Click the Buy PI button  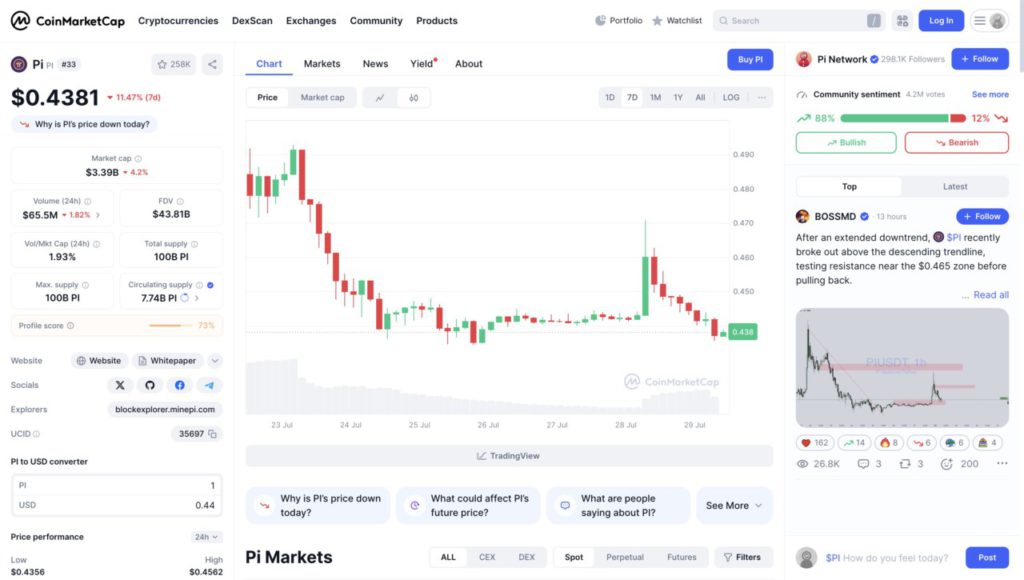(x=750, y=60)
